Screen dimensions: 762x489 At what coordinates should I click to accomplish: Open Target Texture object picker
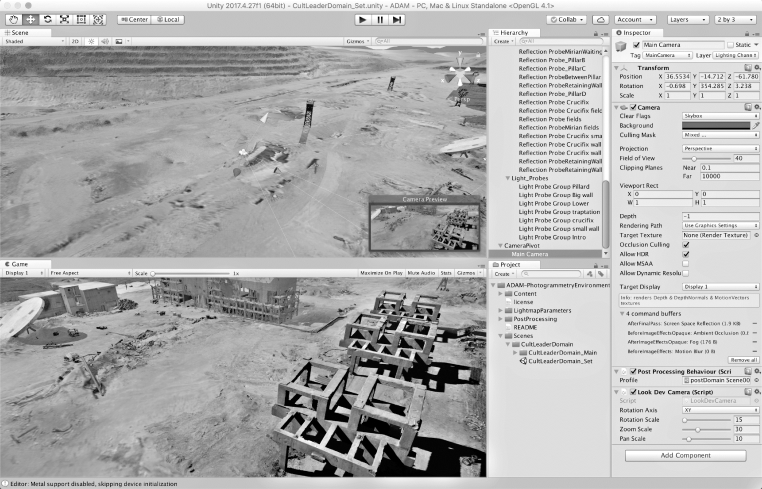pyautogui.click(x=757, y=235)
